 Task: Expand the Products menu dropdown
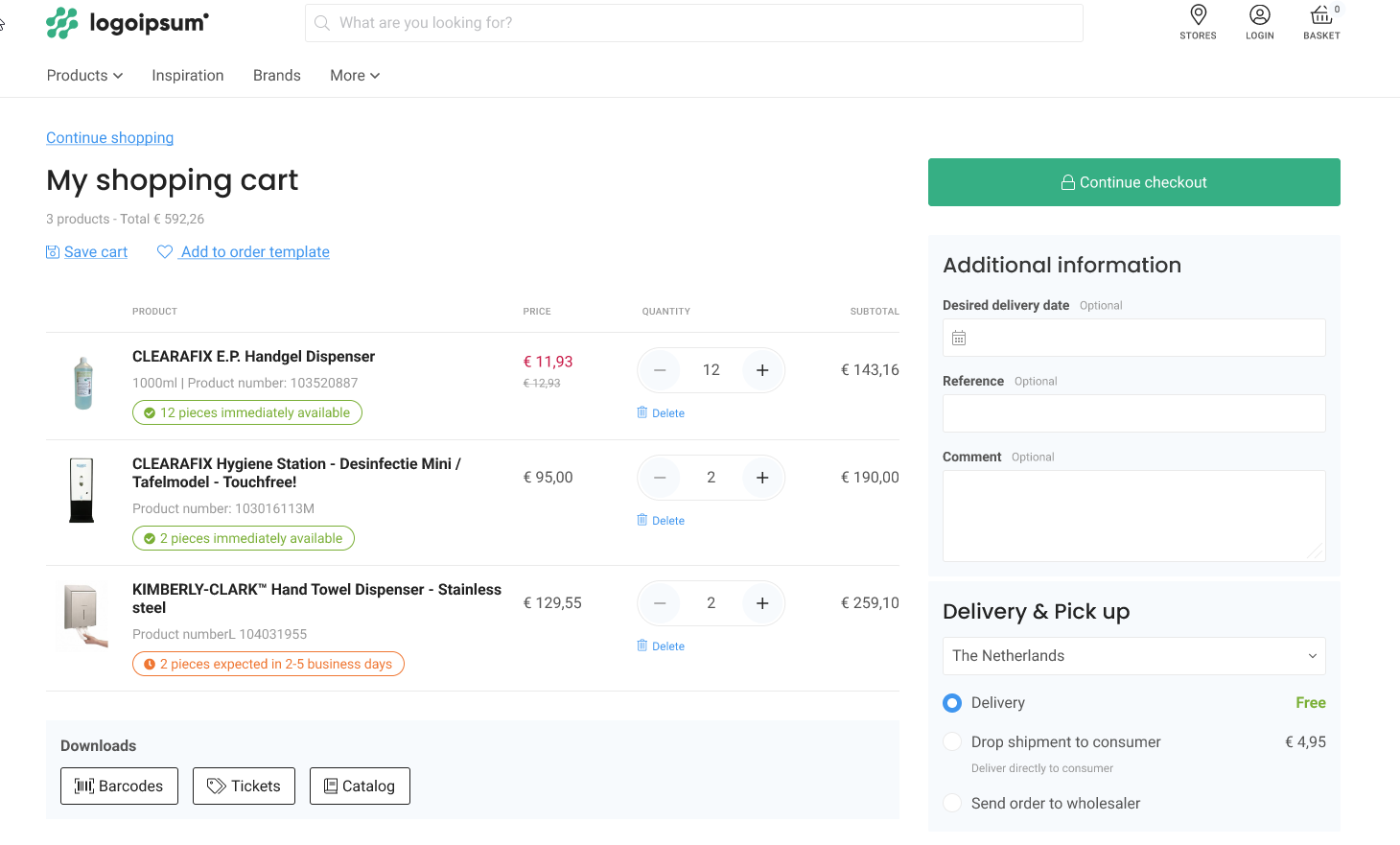click(x=84, y=76)
